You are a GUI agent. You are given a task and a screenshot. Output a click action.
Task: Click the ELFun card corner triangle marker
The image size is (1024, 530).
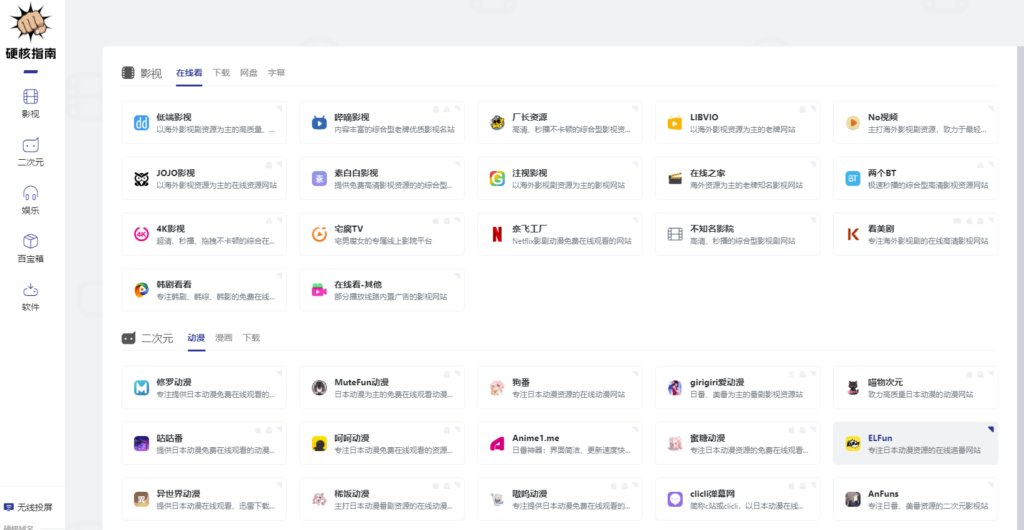(991, 429)
